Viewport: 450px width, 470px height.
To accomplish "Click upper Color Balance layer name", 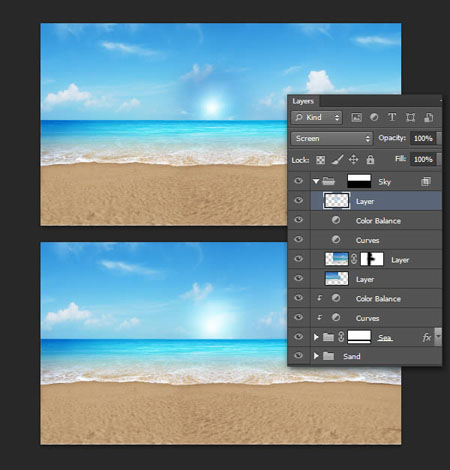I will pos(378,221).
